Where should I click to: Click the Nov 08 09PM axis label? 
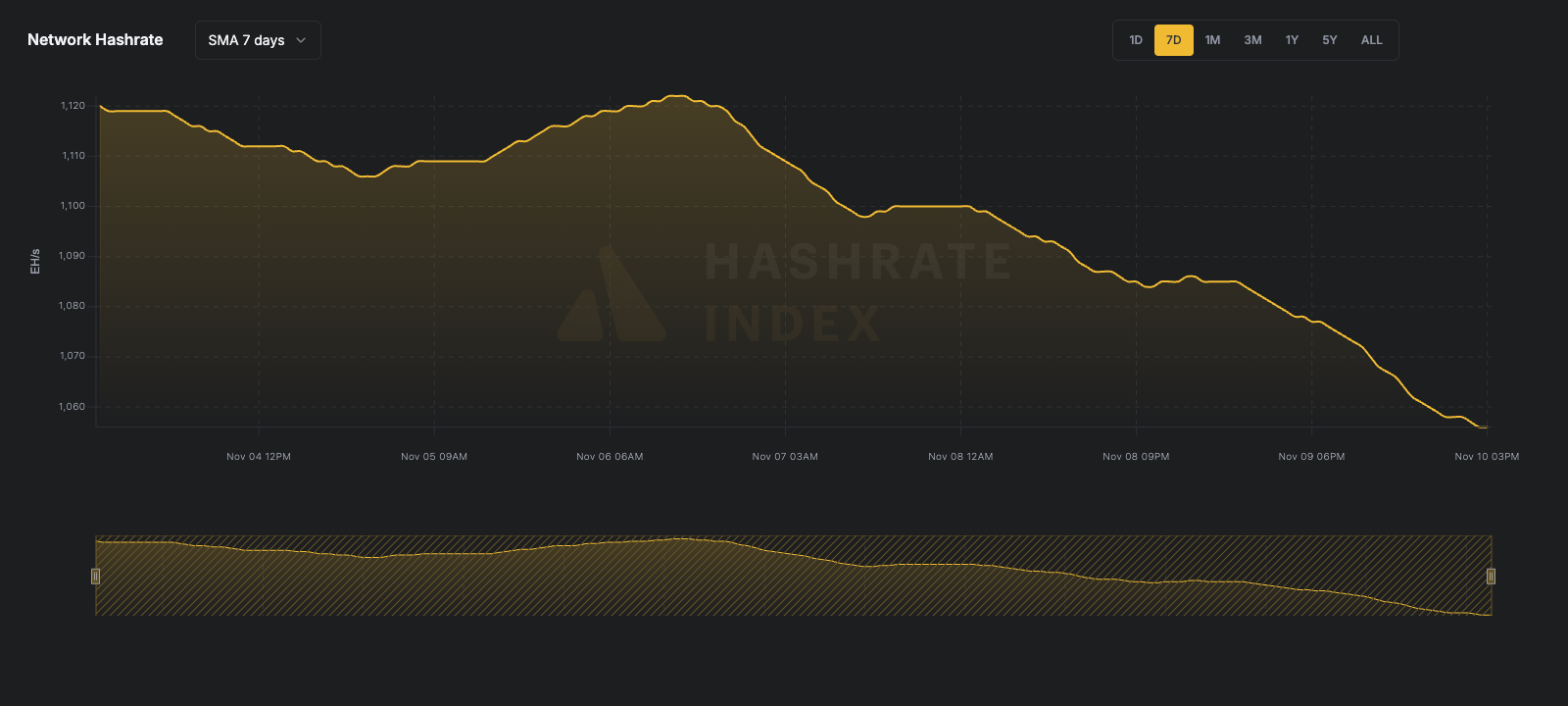1136,457
